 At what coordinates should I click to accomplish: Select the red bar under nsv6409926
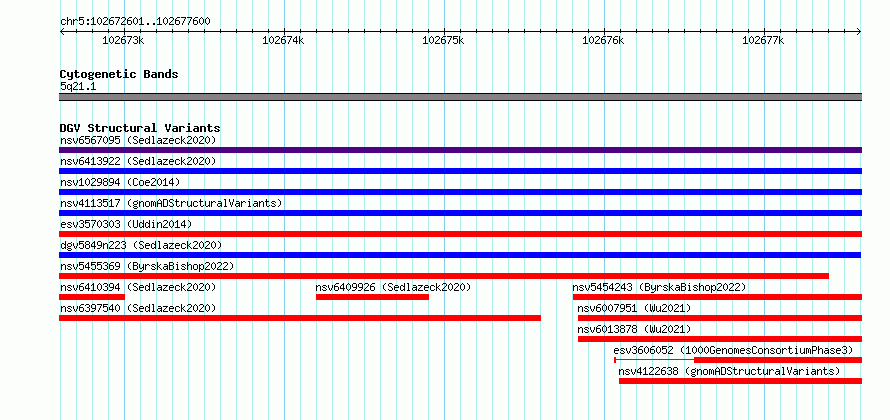(372, 297)
